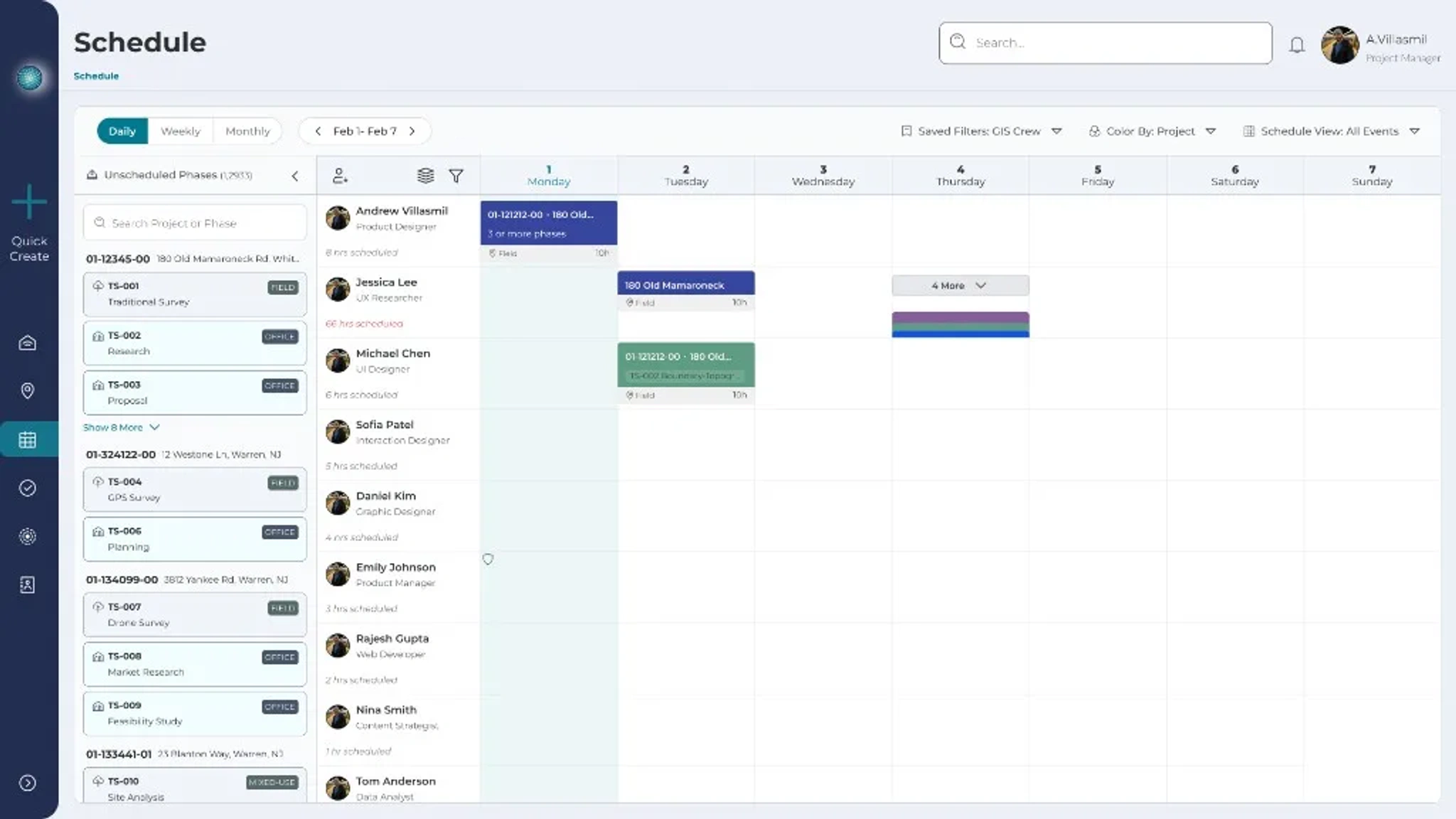Select the TS-001 Traditional Survey card
The width and height of the screenshot is (1456, 819).
pyautogui.click(x=195, y=294)
